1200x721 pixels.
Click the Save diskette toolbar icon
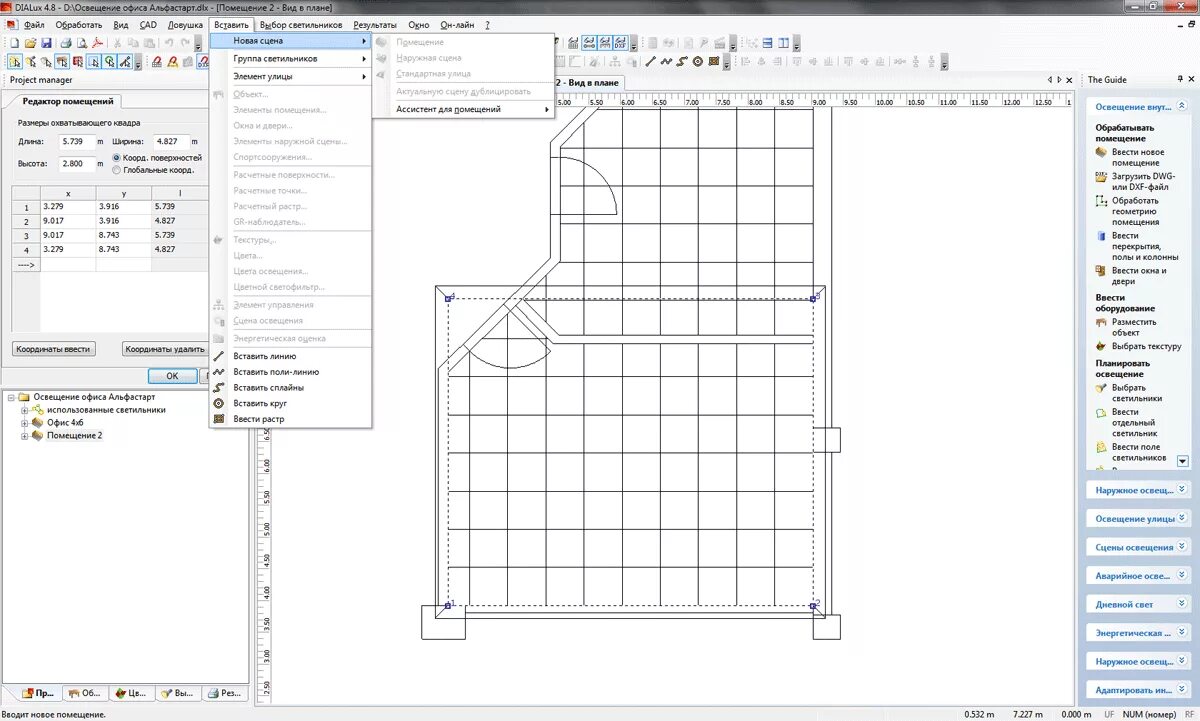pos(46,43)
